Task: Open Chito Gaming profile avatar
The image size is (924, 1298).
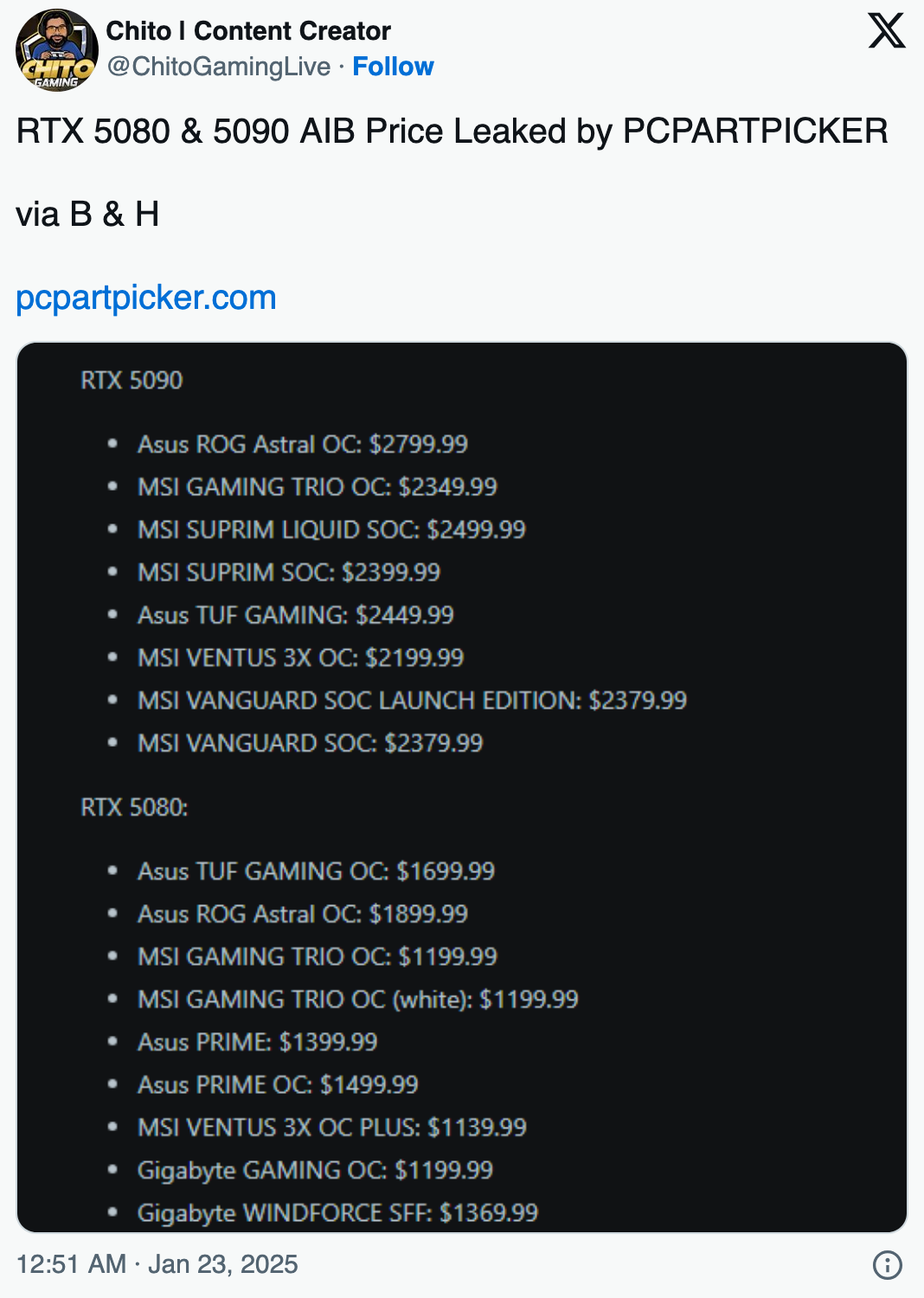Action: [x=57, y=50]
